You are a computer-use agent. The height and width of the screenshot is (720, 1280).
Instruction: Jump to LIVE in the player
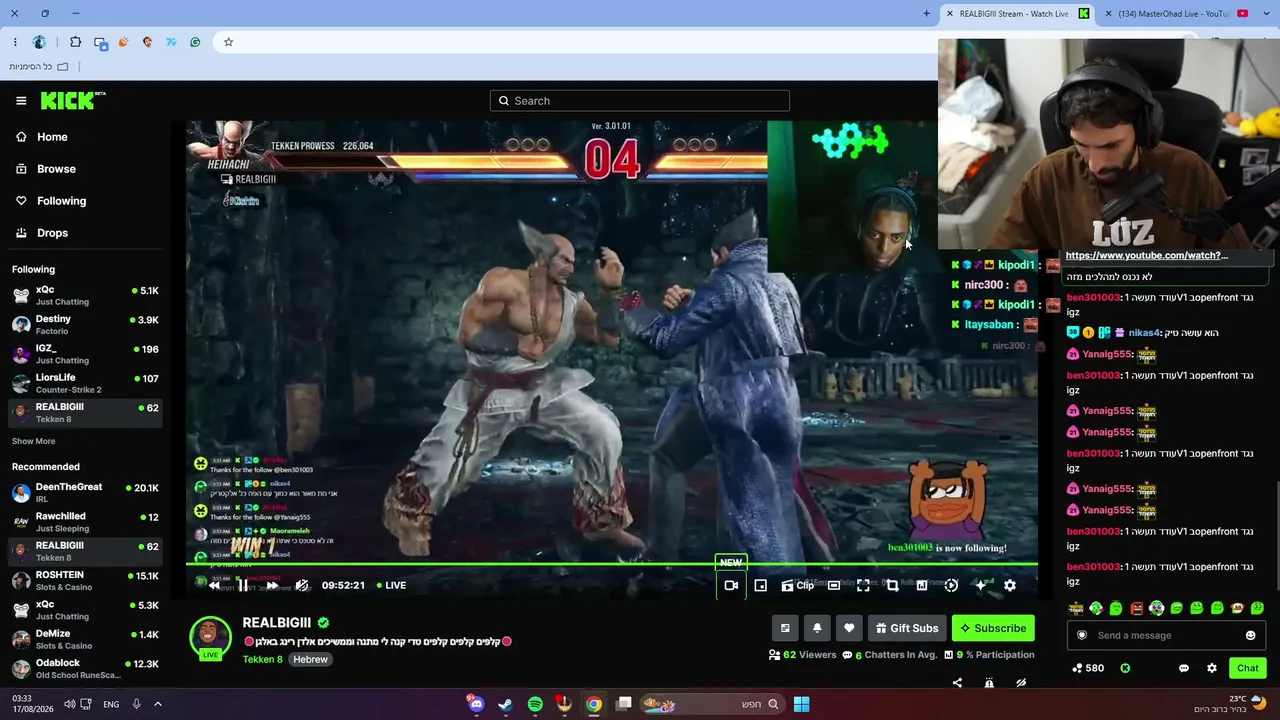coord(391,585)
